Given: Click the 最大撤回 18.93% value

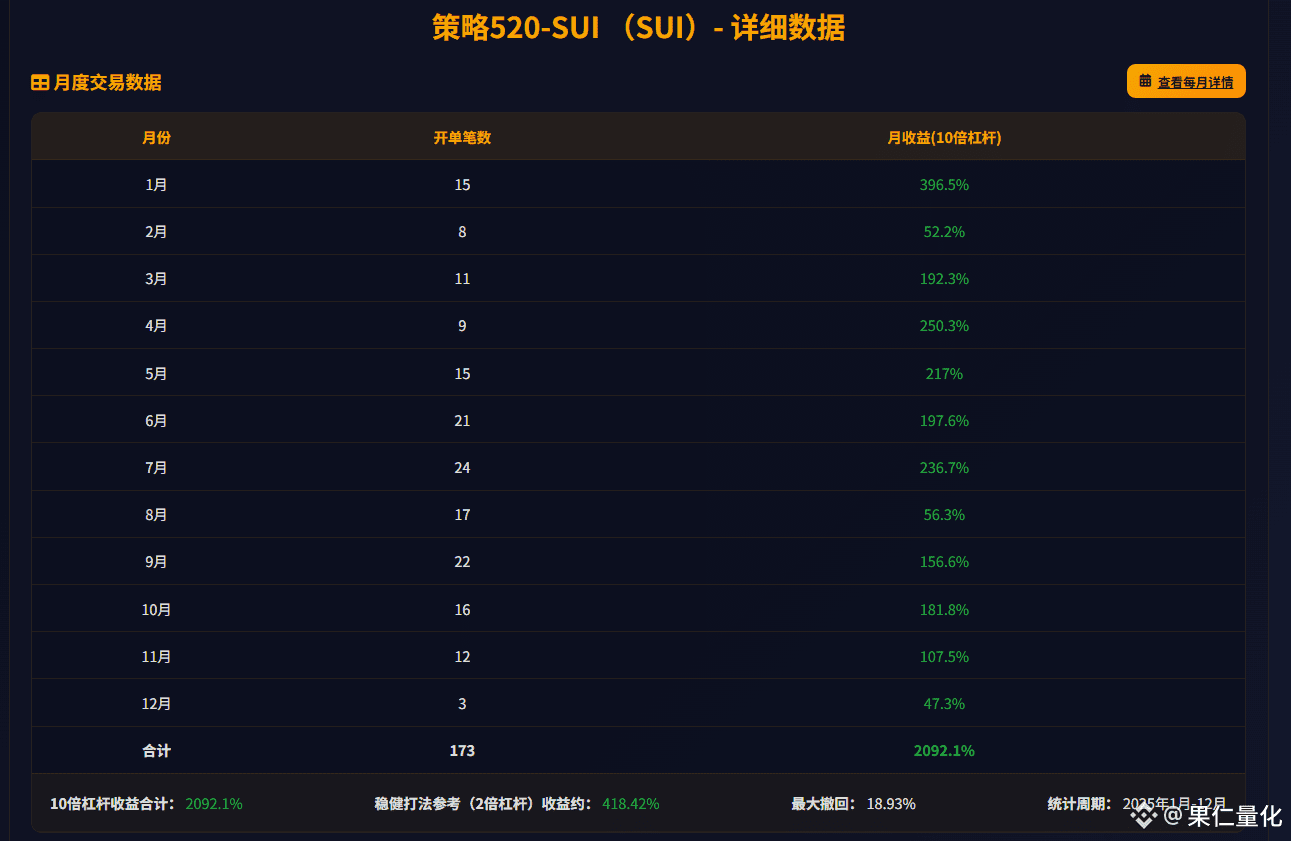Looking at the screenshot, I should pos(891,804).
